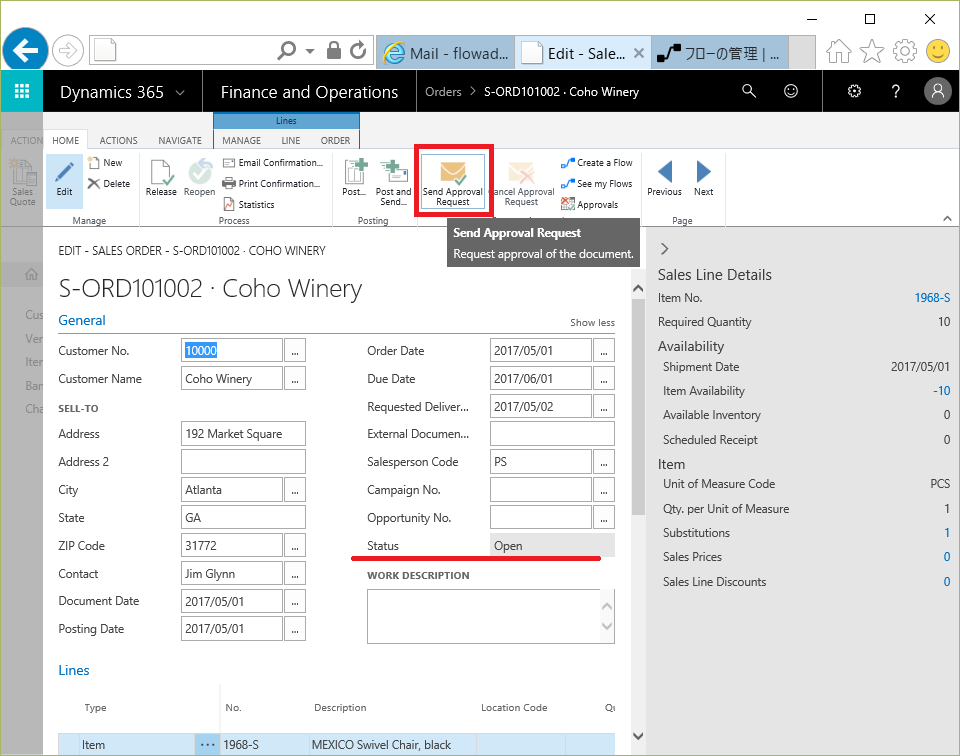Open Approvals from the ribbon
The image size is (960, 756).
tap(590, 204)
